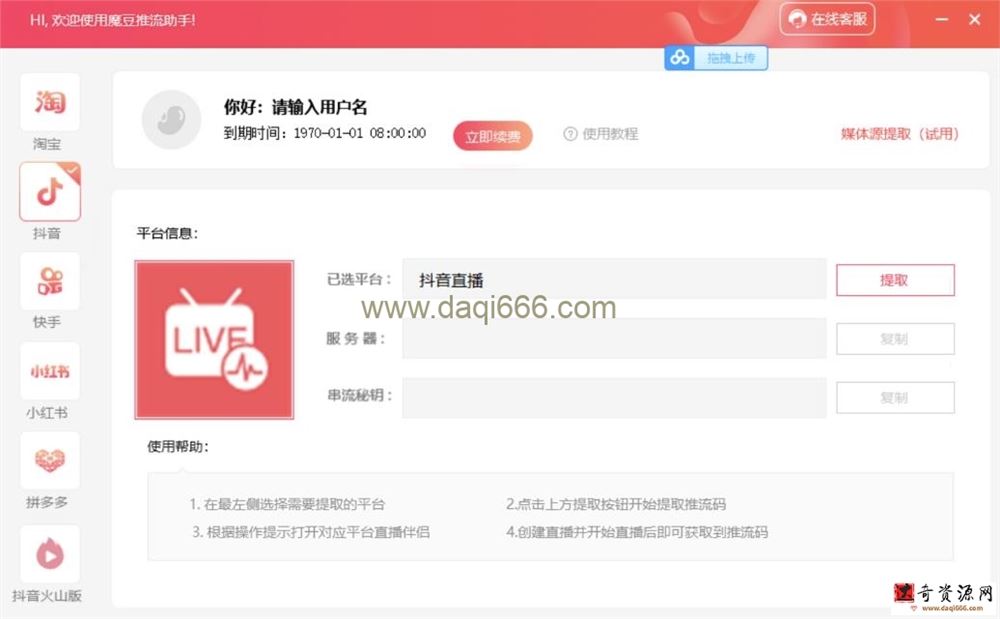Select the Kuaishou (快手) platform icon

click(x=50, y=281)
